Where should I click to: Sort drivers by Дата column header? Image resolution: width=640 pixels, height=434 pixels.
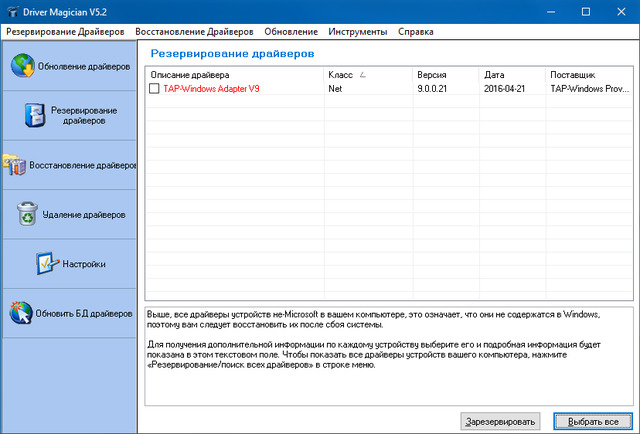coord(494,75)
